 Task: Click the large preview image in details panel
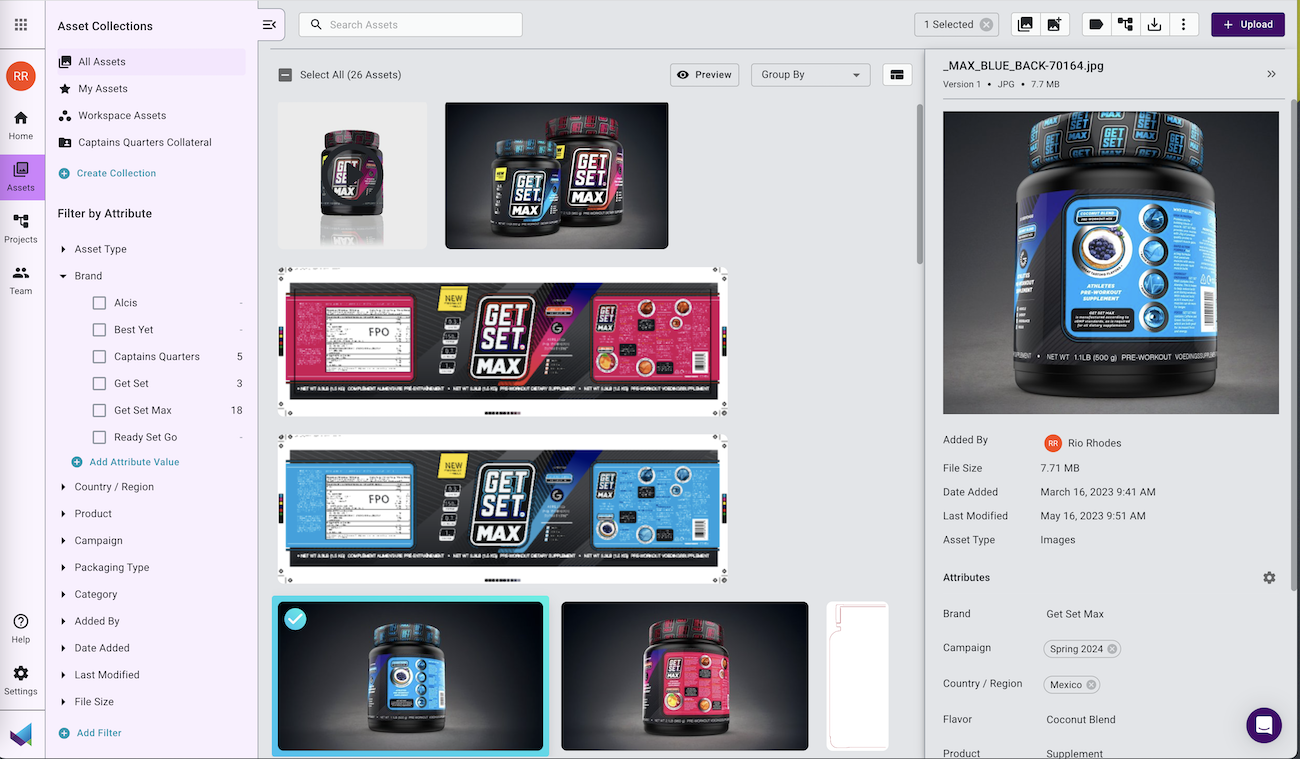(1111, 263)
